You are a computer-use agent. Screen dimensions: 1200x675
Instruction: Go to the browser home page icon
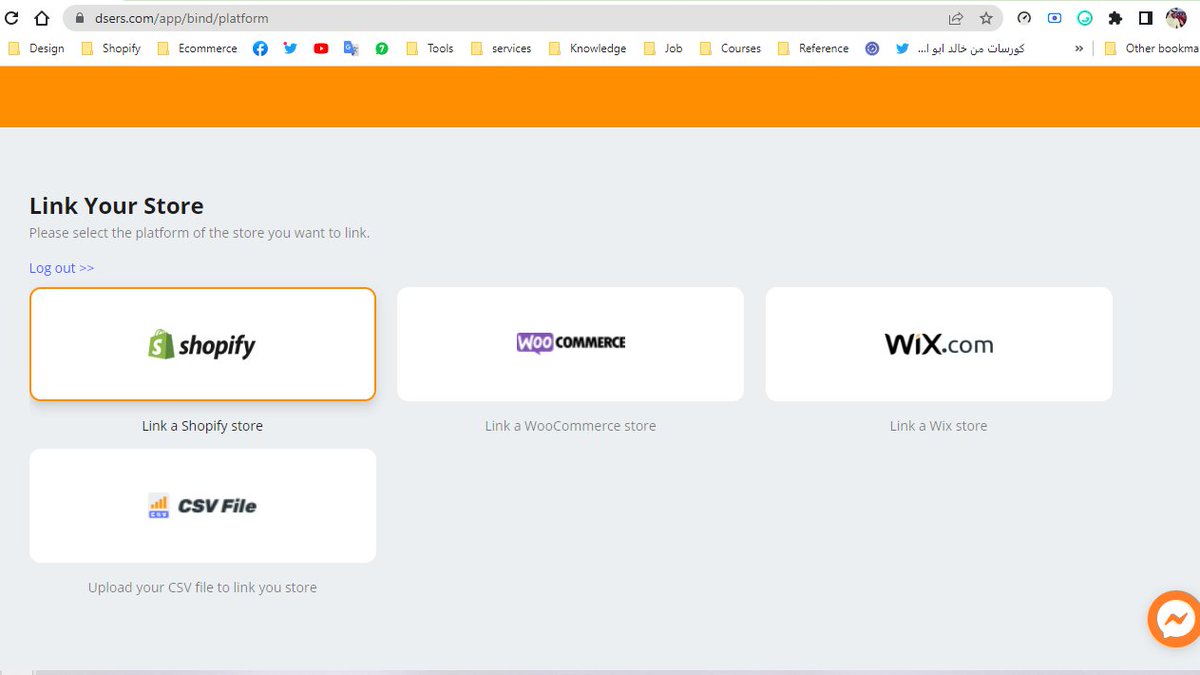[x=41, y=18]
